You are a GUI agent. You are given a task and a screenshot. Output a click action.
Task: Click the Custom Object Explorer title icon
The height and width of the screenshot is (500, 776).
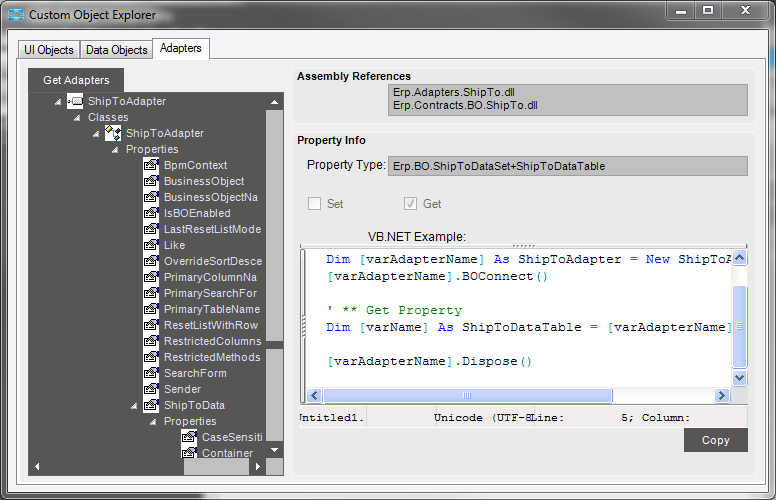(x=16, y=15)
